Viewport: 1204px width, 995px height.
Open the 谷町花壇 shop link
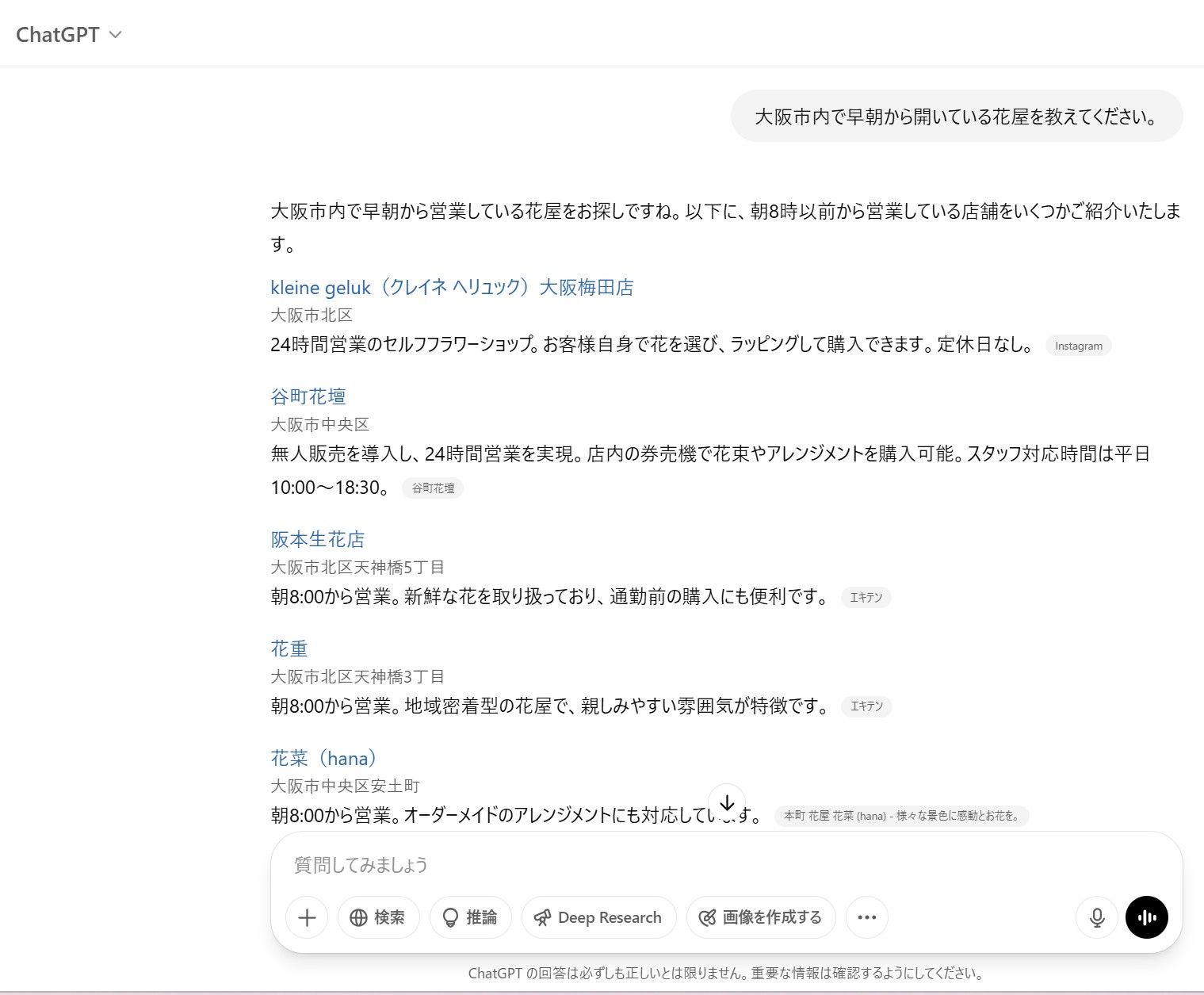pyautogui.click(x=308, y=396)
